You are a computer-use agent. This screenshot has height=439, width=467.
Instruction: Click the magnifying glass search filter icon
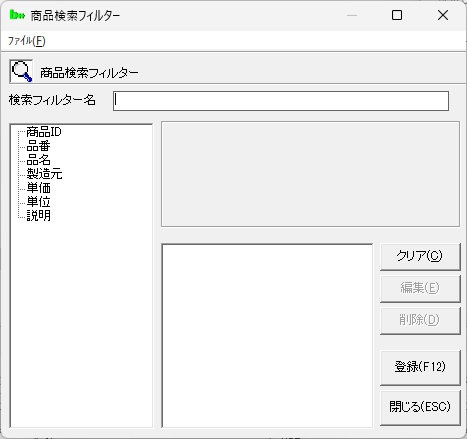[x=21, y=71]
